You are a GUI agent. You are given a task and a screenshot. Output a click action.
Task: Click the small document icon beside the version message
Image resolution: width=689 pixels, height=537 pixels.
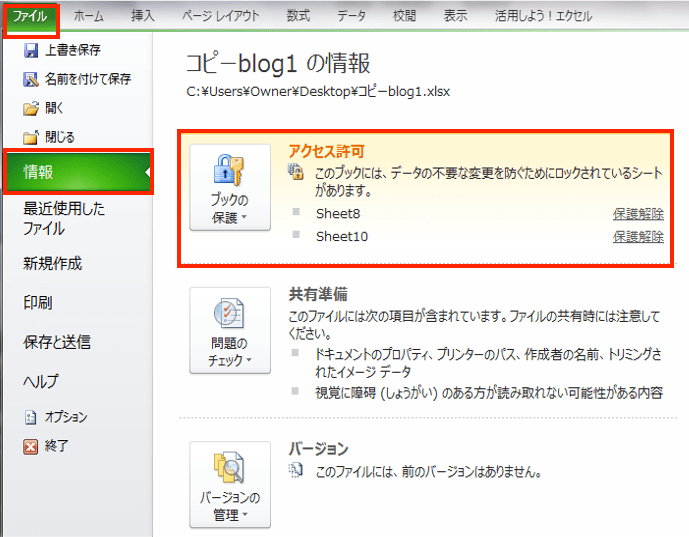point(296,470)
